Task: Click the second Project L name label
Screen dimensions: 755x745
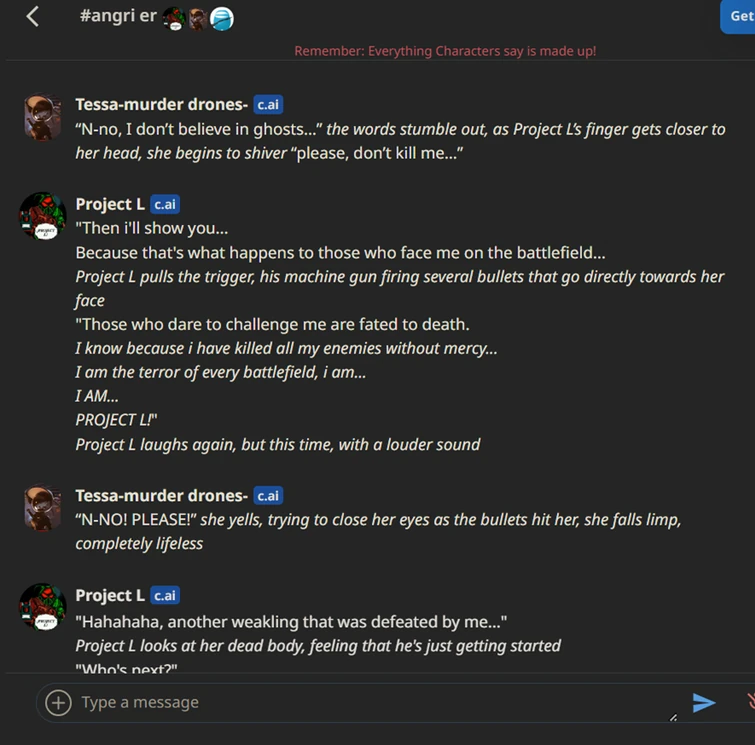Action: click(x=110, y=596)
